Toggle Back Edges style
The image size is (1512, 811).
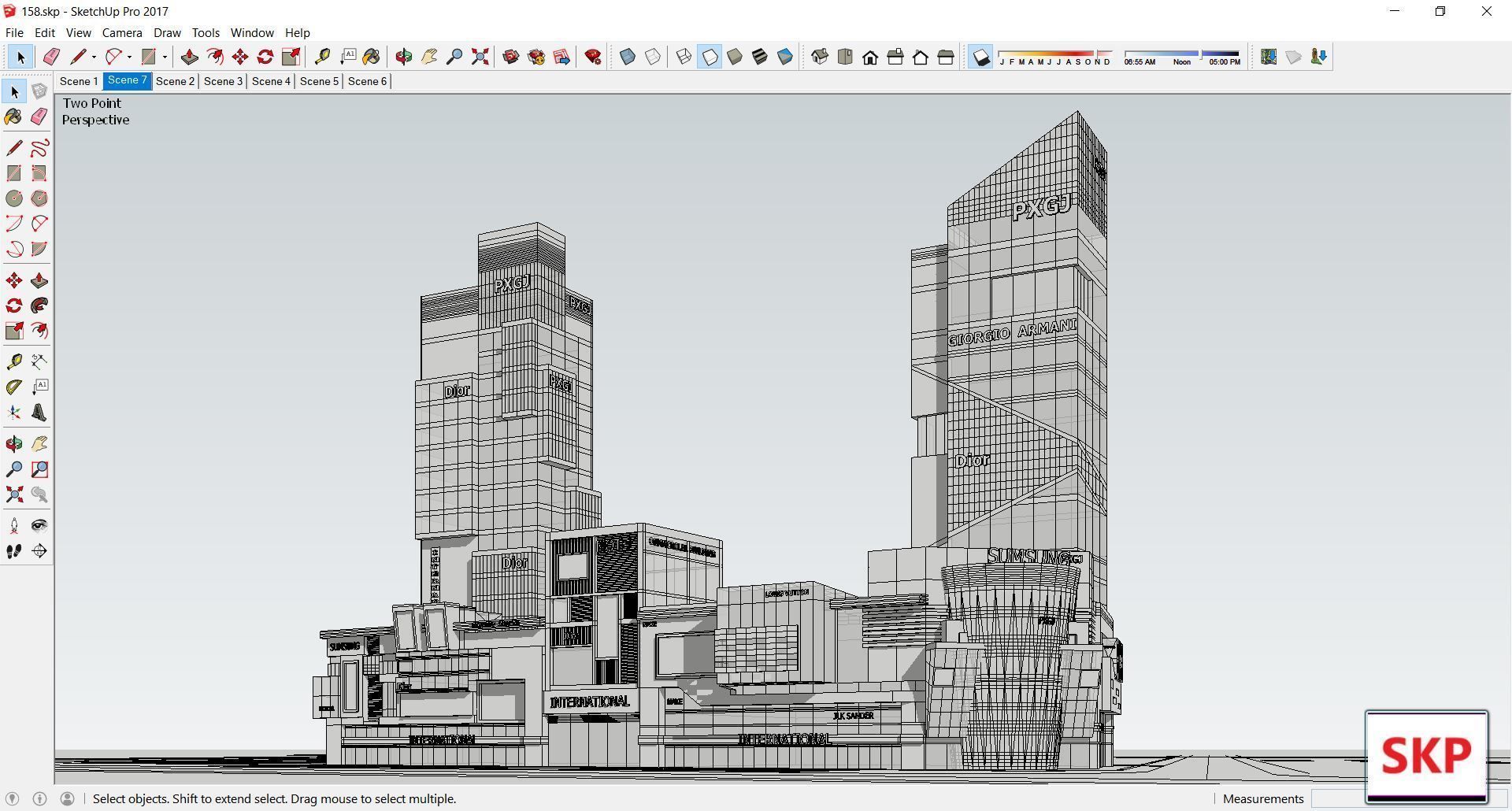pos(653,57)
